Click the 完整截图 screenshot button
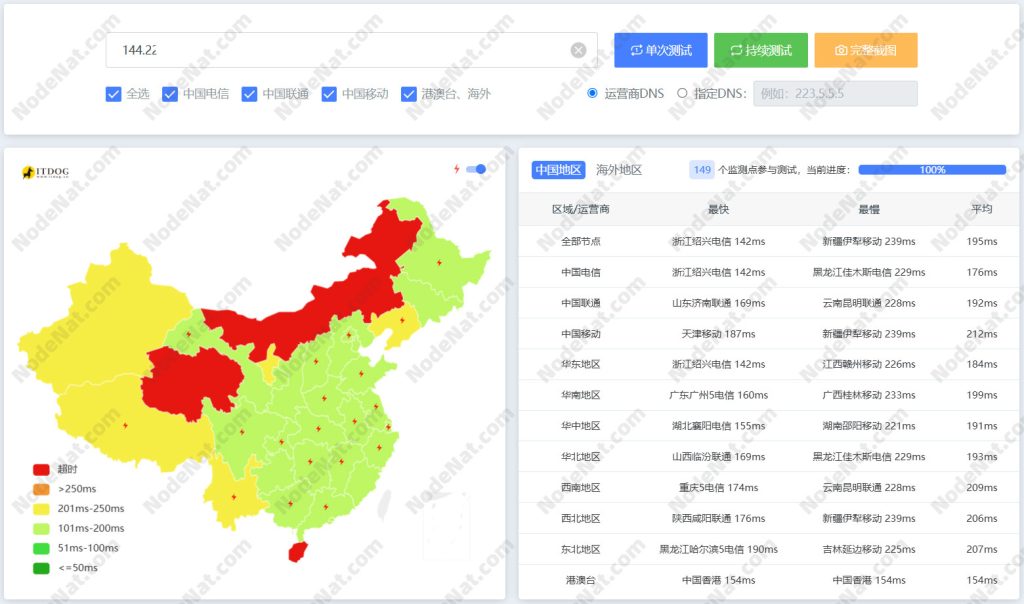 [x=865, y=50]
